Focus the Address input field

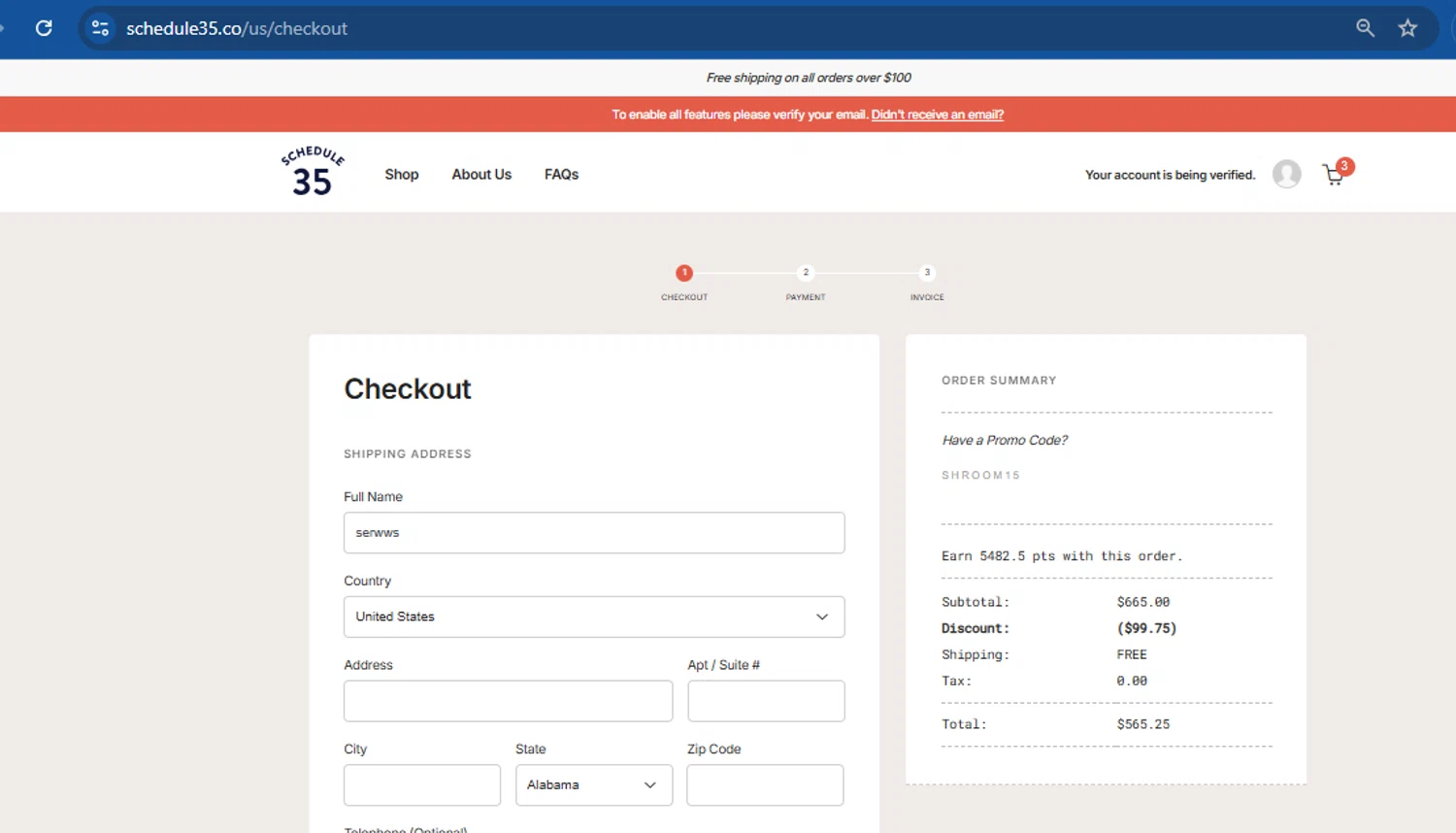508,701
